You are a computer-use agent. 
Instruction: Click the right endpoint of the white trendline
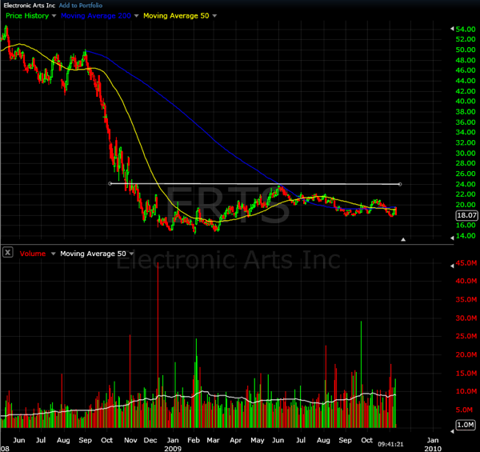[x=400, y=184]
